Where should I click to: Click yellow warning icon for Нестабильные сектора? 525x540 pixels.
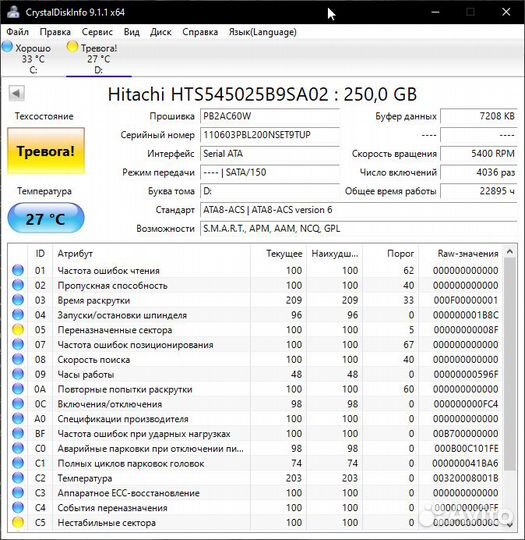point(18,522)
